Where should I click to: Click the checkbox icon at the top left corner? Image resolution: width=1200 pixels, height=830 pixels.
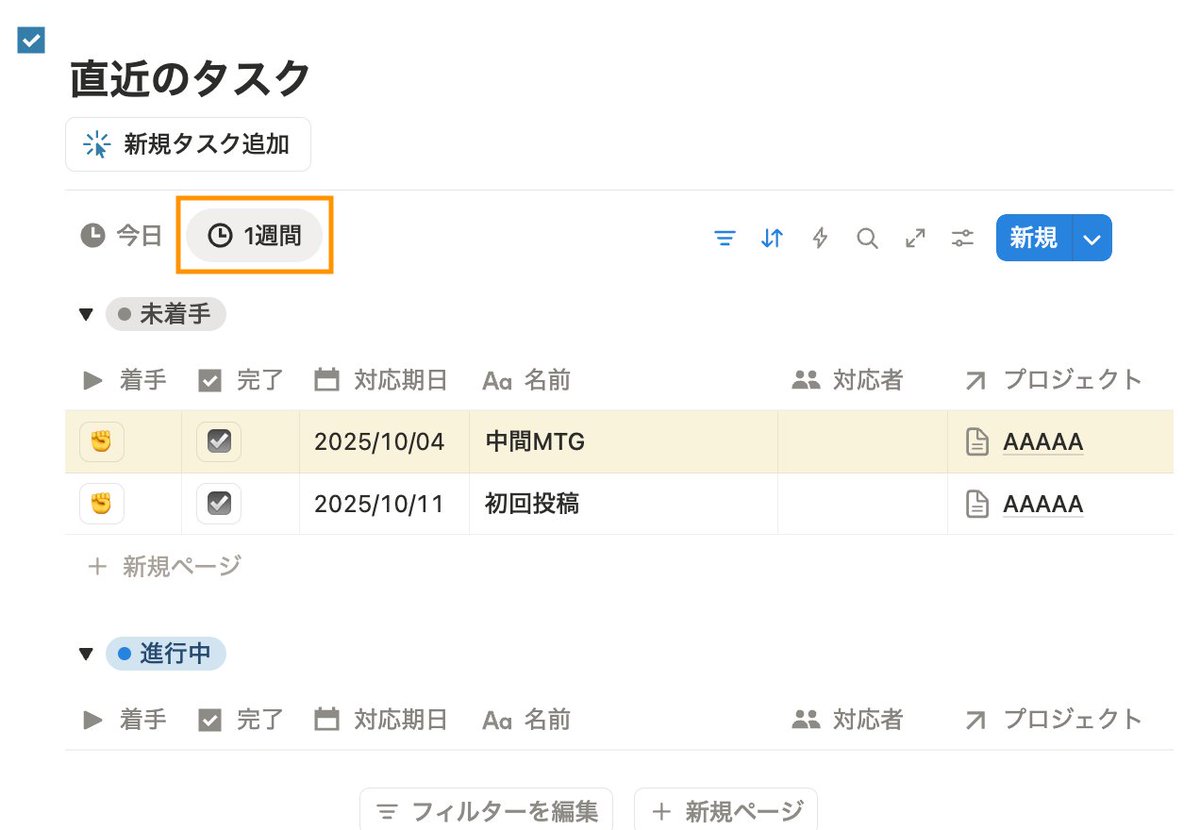31,40
